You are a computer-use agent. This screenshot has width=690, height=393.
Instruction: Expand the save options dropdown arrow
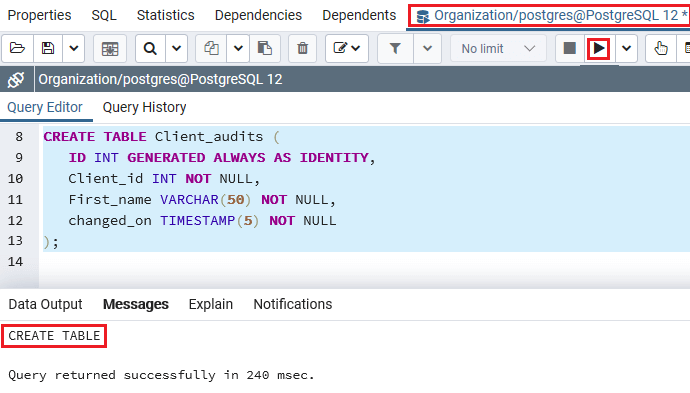73,48
